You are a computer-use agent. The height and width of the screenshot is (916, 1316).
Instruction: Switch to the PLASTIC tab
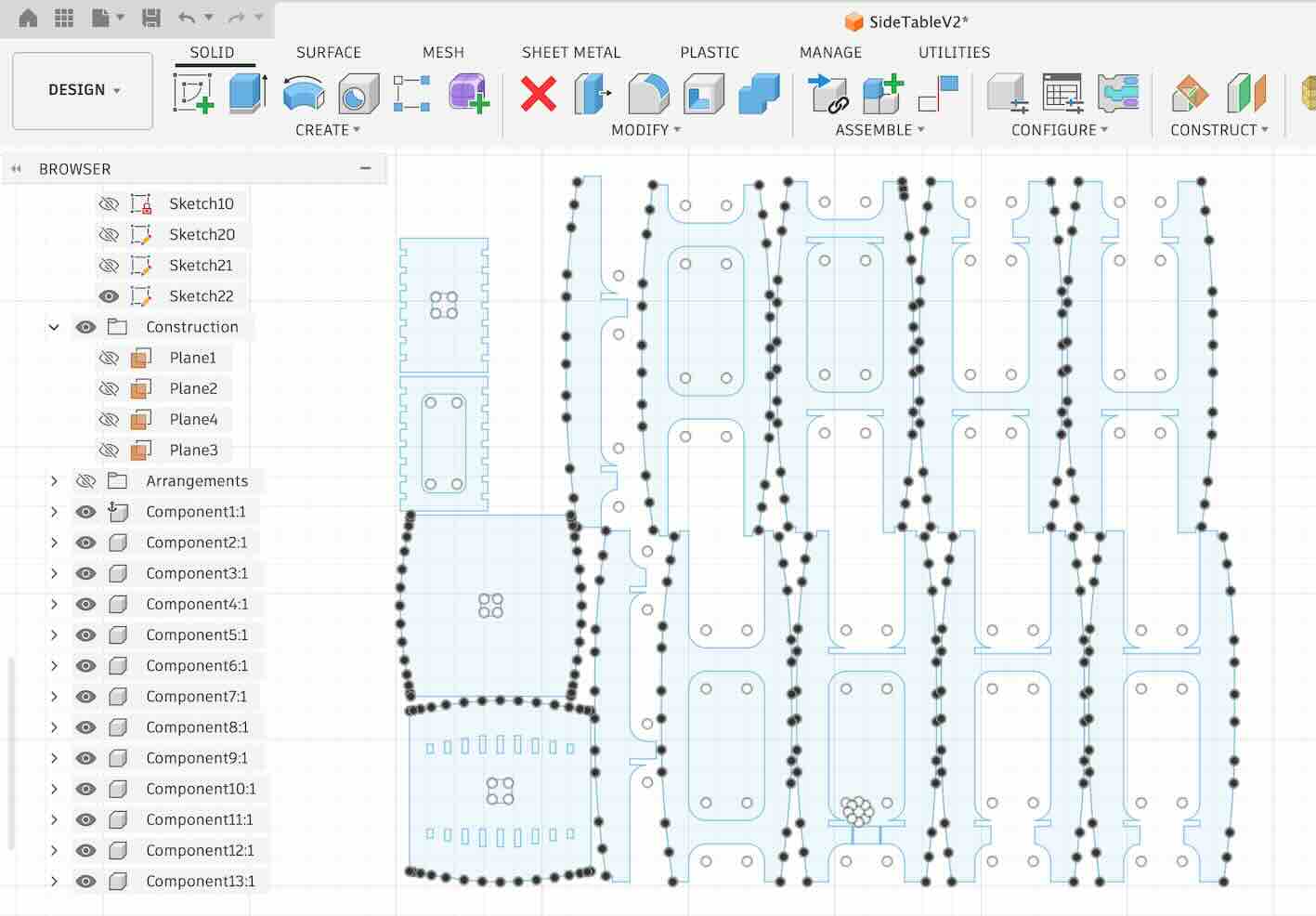click(710, 53)
